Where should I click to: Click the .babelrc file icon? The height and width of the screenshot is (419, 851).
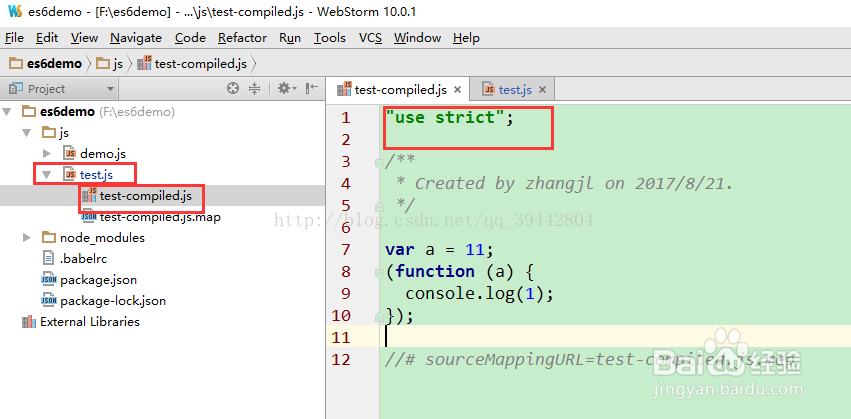point(49,259)
